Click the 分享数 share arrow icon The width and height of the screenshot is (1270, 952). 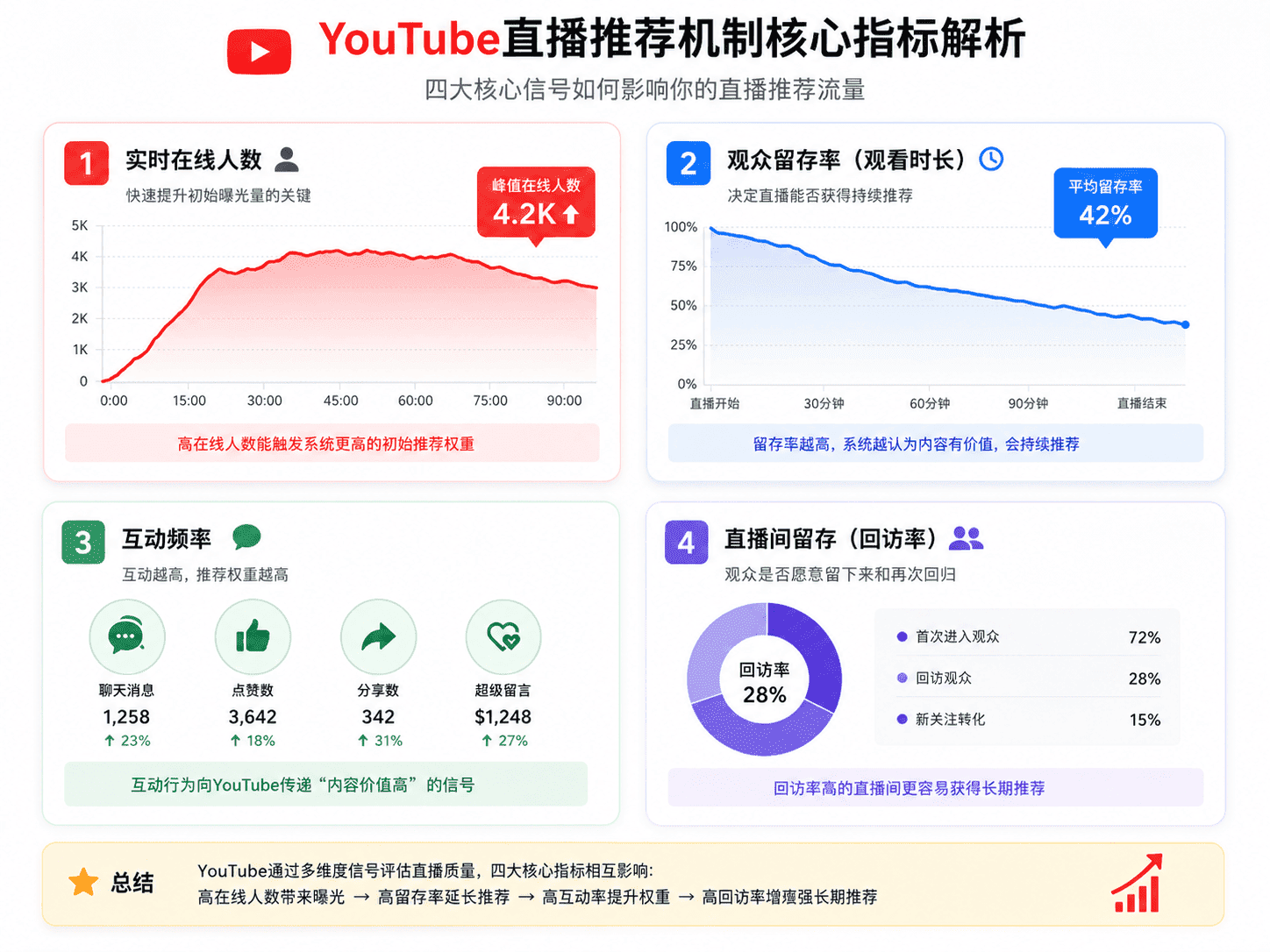379,637
